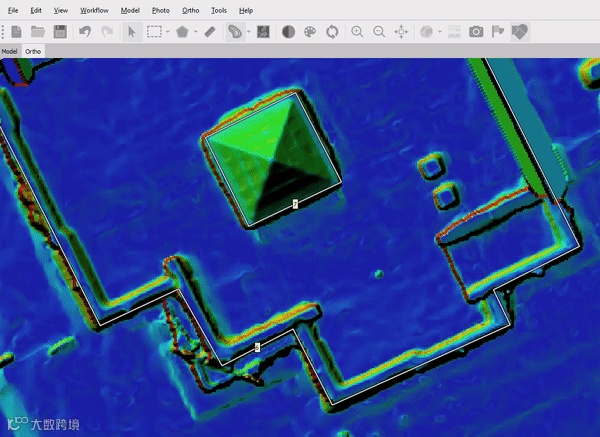The image size is (600, 437).
Task: Open the Model menu
Action: (130, 10)
